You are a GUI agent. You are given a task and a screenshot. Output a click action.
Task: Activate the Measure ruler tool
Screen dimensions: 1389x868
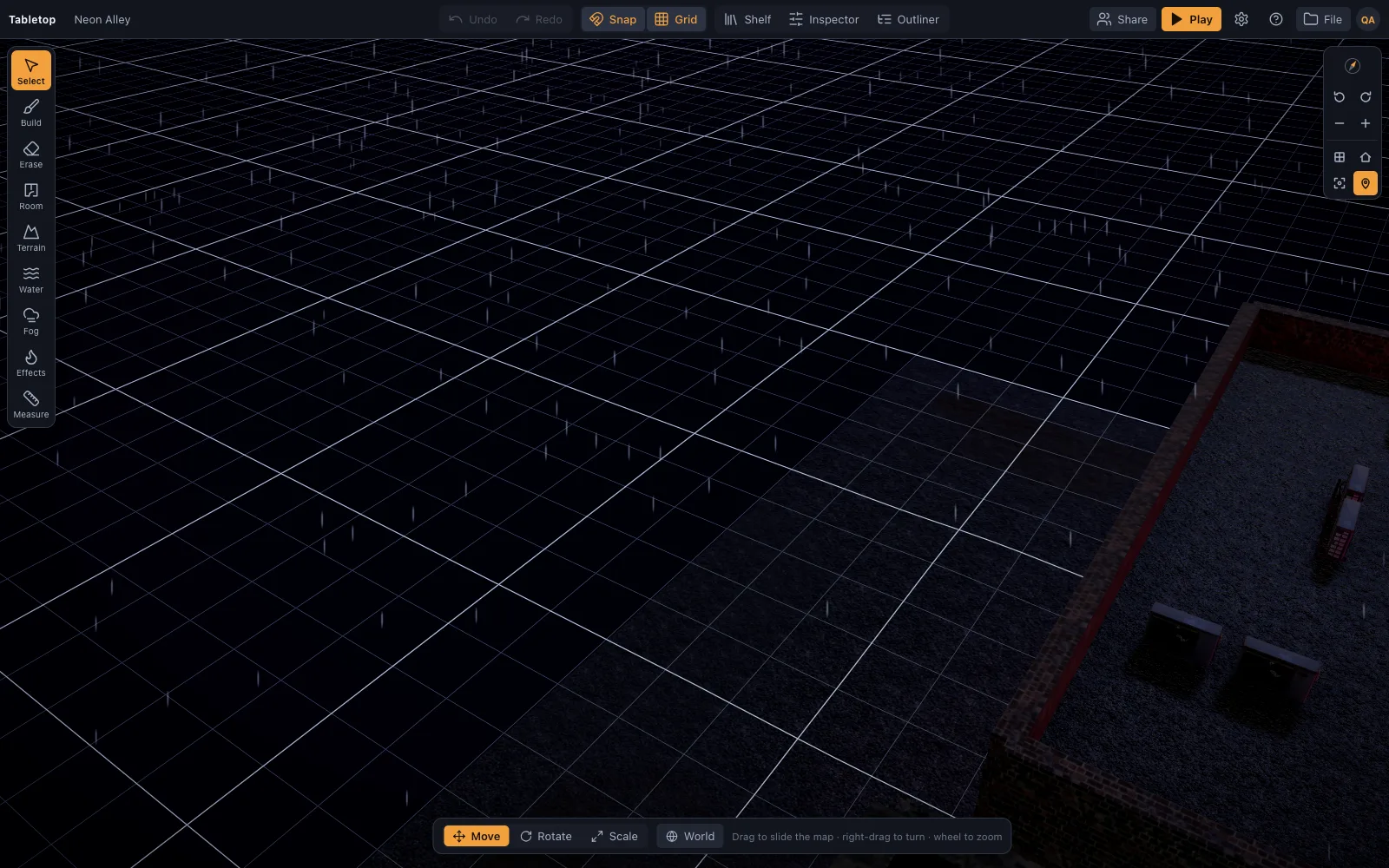(x=31, y=404)
